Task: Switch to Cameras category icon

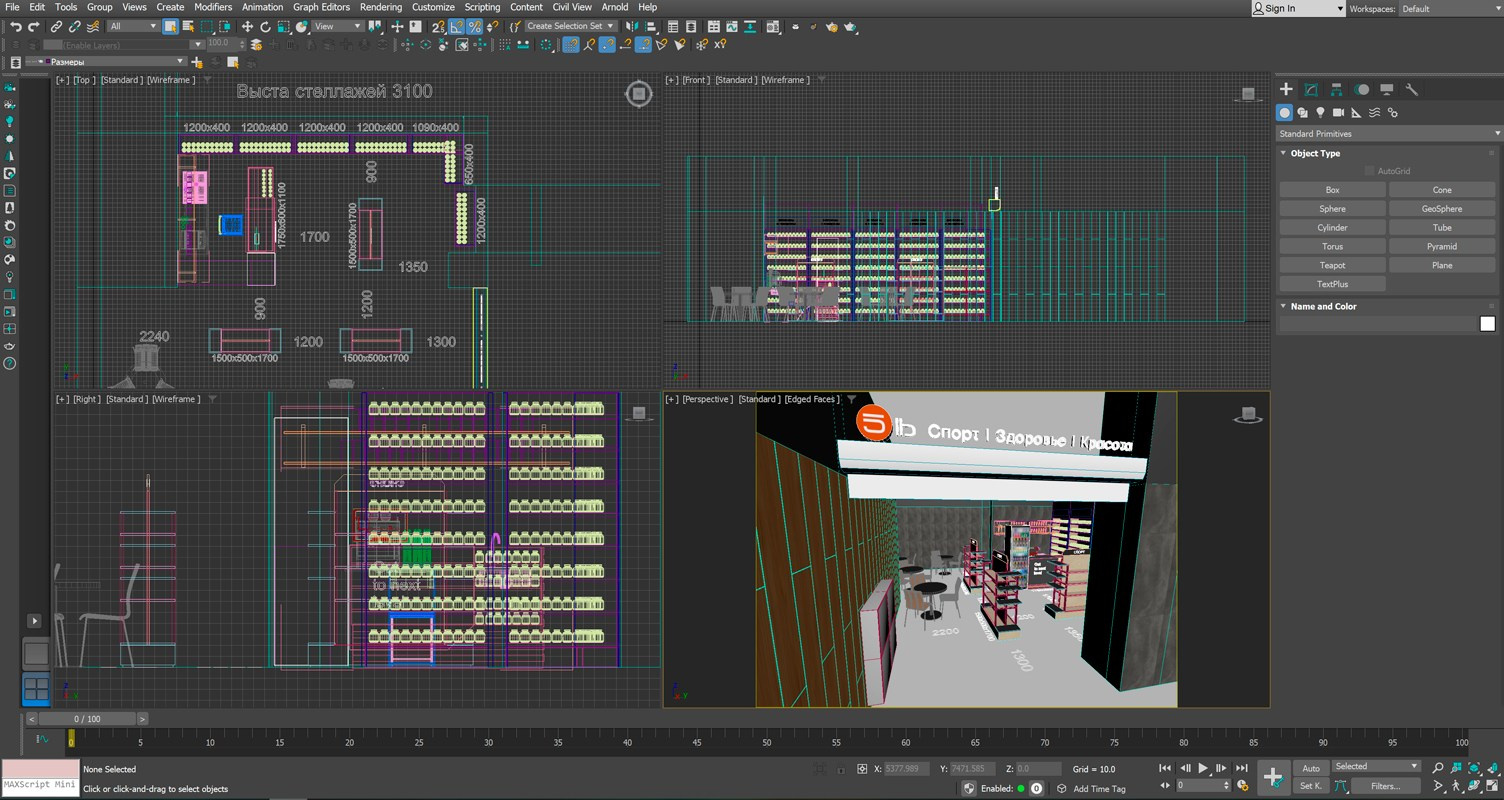Action: (x=1338, y=113)
